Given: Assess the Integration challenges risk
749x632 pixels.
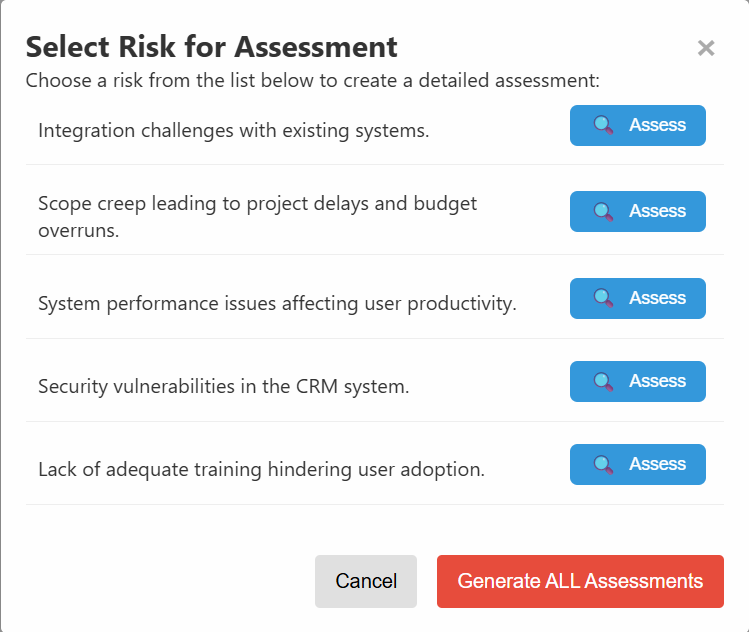Looking at the screenshot, I should (638, 126).
